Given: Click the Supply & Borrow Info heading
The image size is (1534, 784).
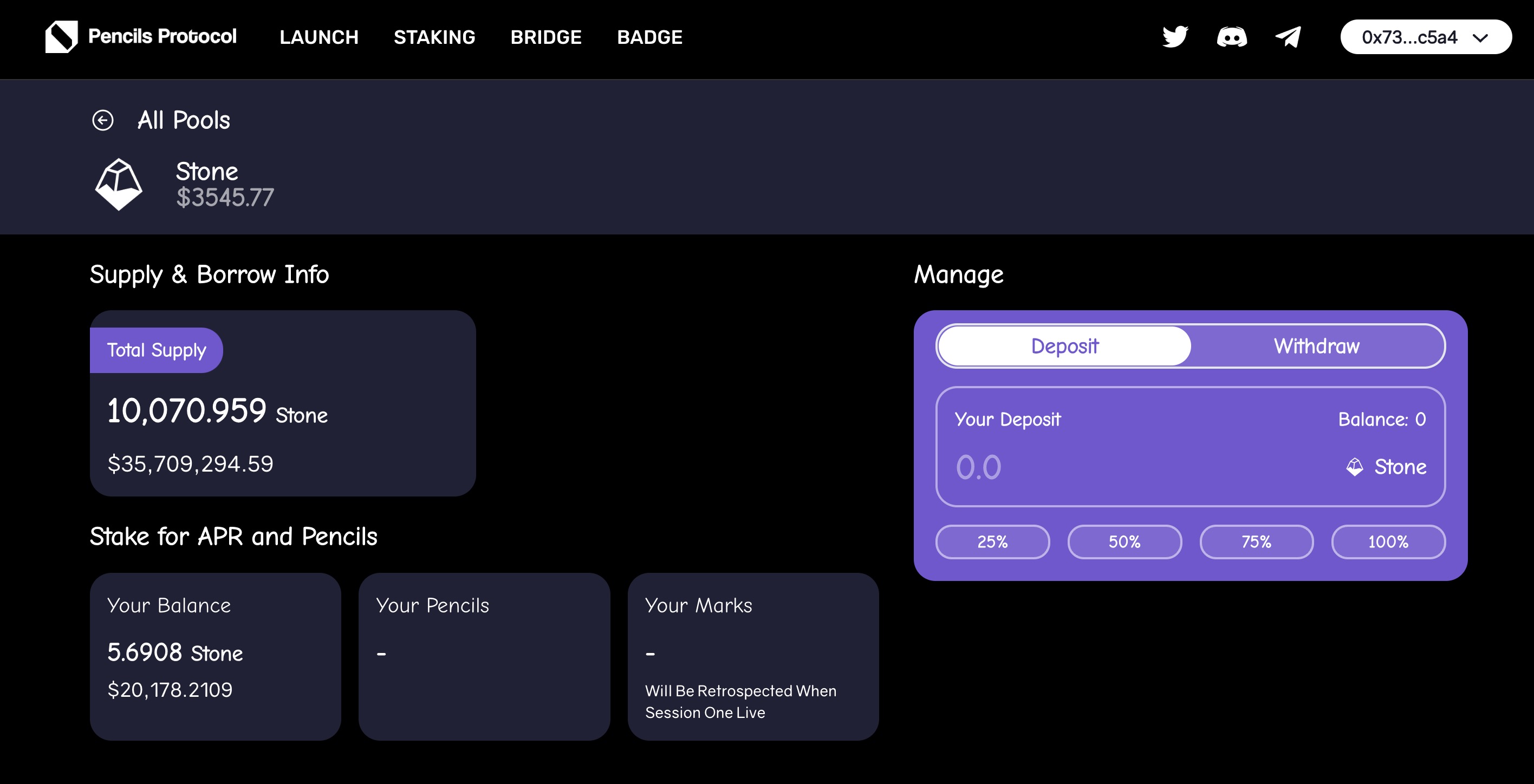Looking at the screenshot, I should point(209,275).
